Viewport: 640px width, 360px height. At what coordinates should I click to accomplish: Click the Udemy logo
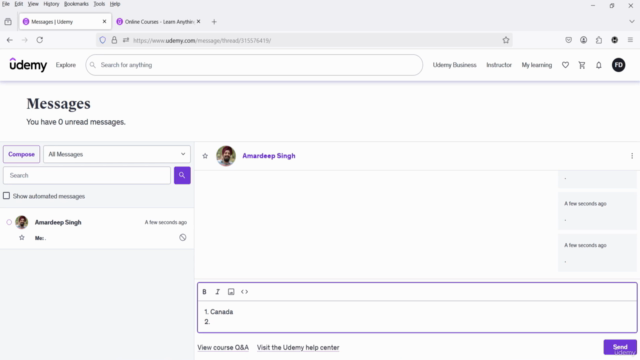pos(28,65)
